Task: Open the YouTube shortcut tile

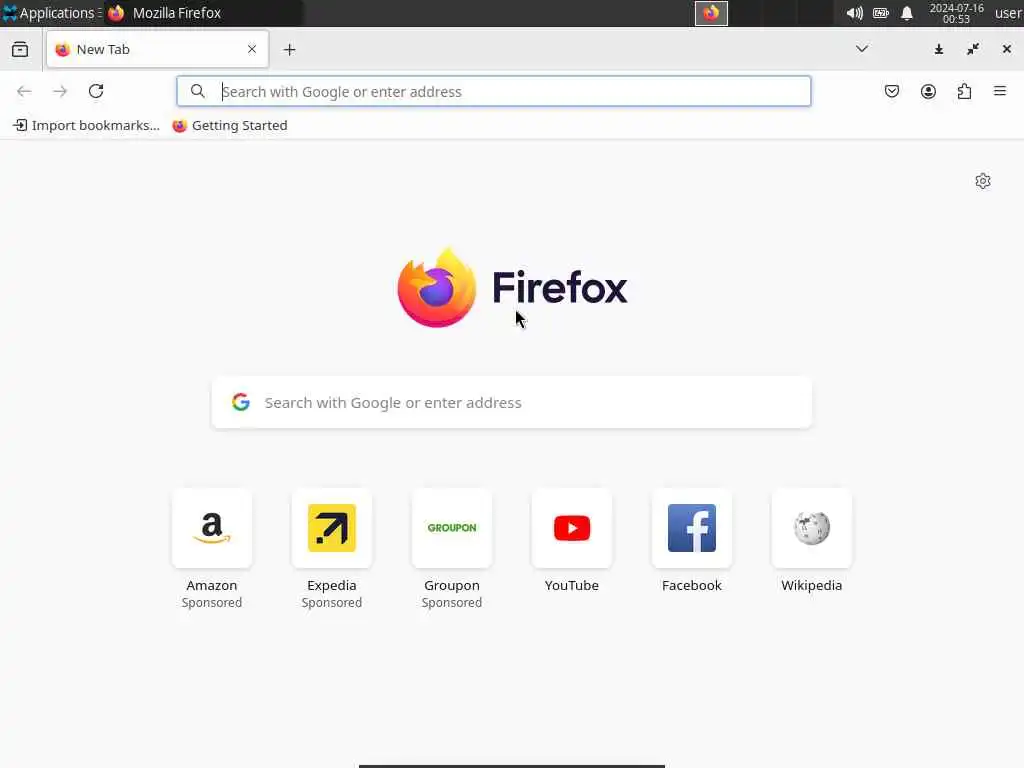Action: tap(572, 528)
